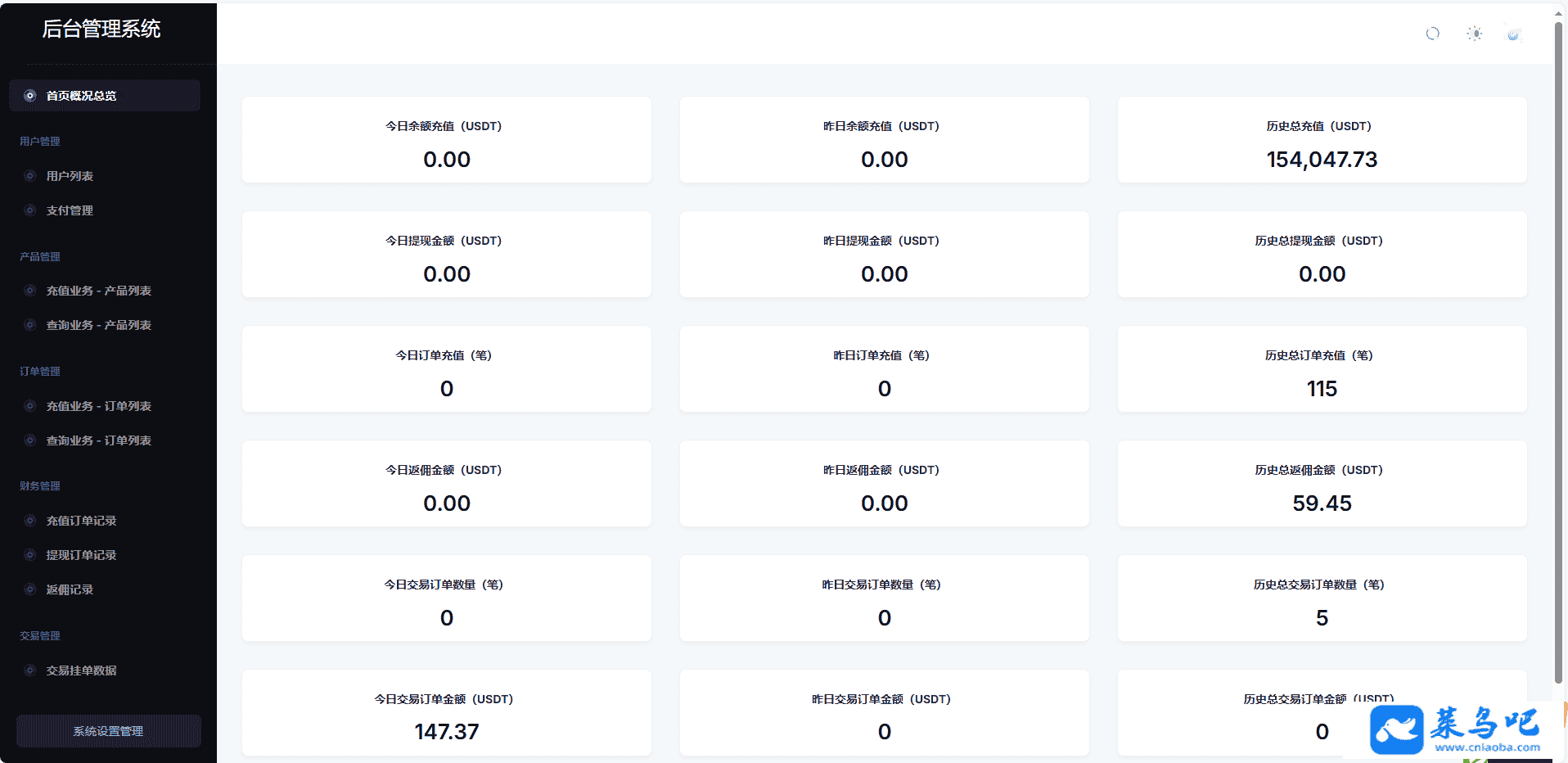
Task: Open 充值业务 - 订单列表 menu item
Action: pyautogui.click(x=98, y=406)
